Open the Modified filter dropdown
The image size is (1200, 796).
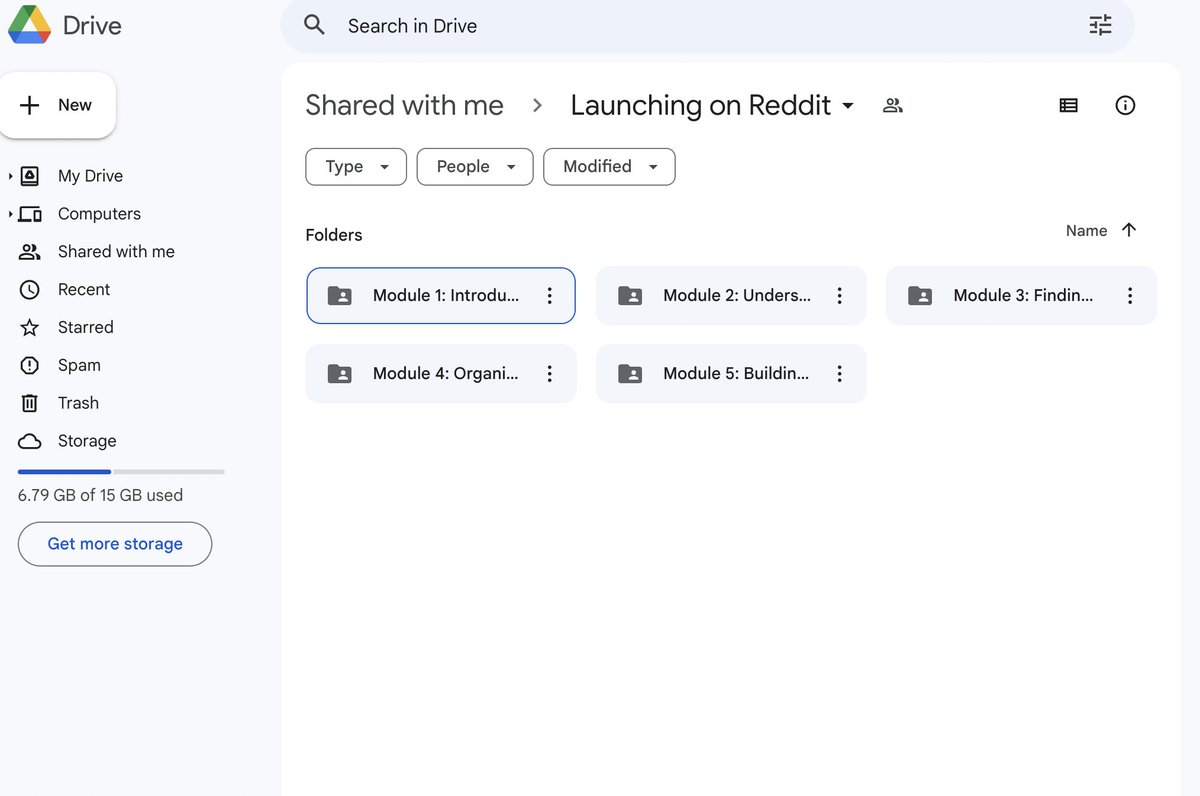609,167
